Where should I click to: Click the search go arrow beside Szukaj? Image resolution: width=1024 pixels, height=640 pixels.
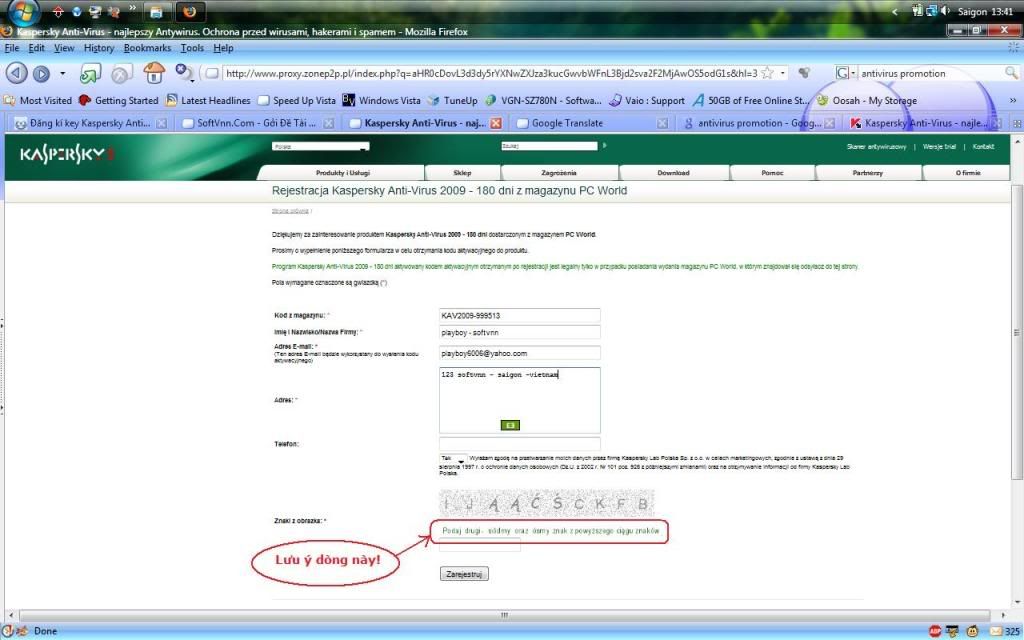coord(605,146)
